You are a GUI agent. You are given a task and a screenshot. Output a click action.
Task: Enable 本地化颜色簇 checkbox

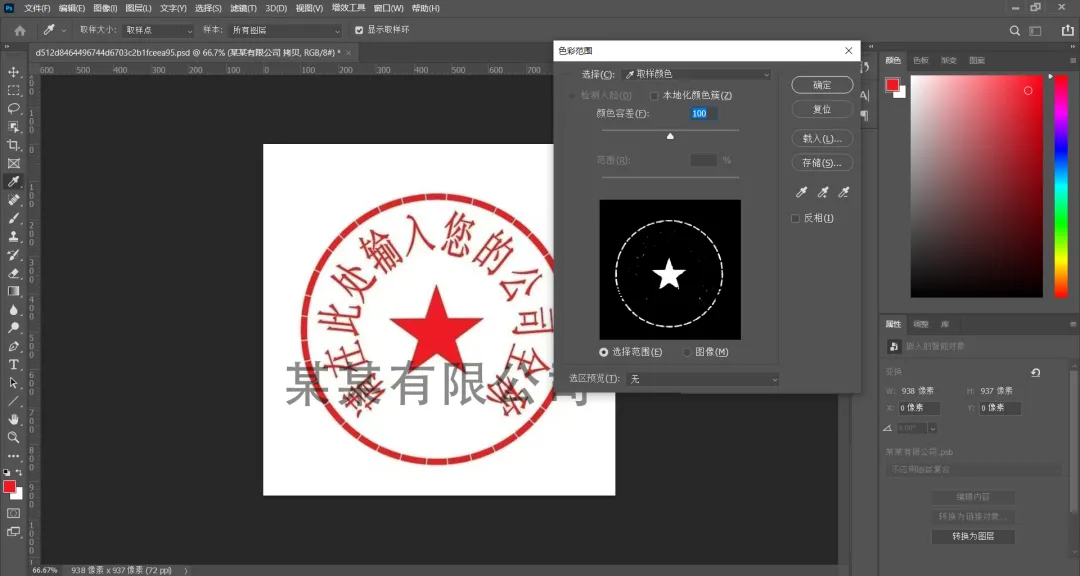[x=654, y=96]
